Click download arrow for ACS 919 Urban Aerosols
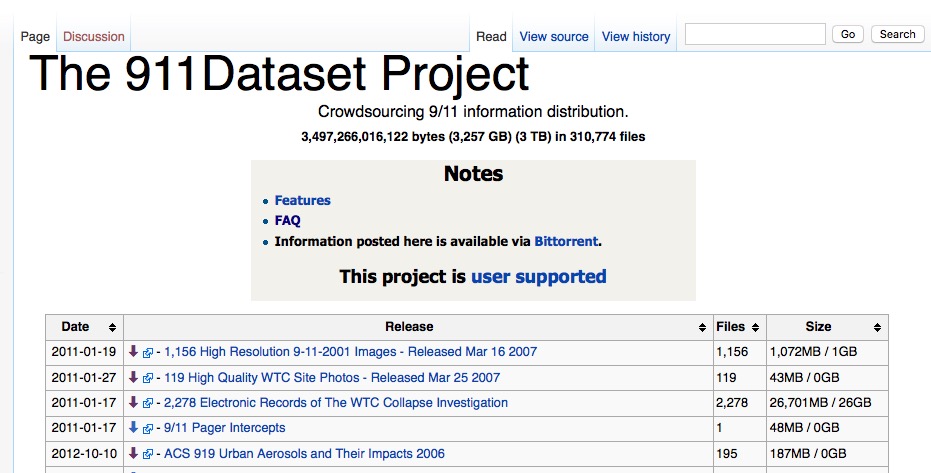The width and height of the screenshot is (931, 473). tap(133, 454)
